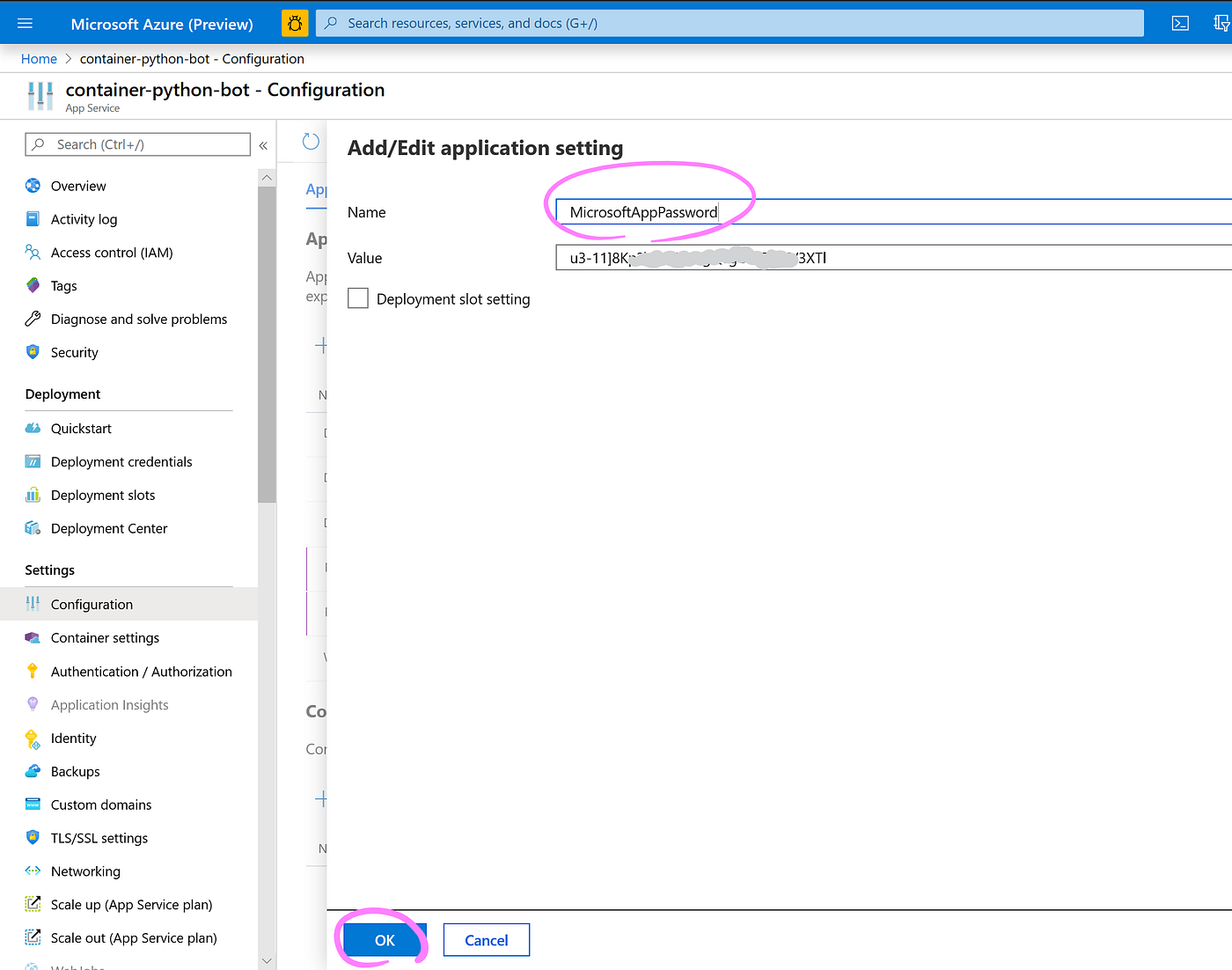The image size is (1232, 970).
Task: Open Identity settings
Action: point(73,738)
